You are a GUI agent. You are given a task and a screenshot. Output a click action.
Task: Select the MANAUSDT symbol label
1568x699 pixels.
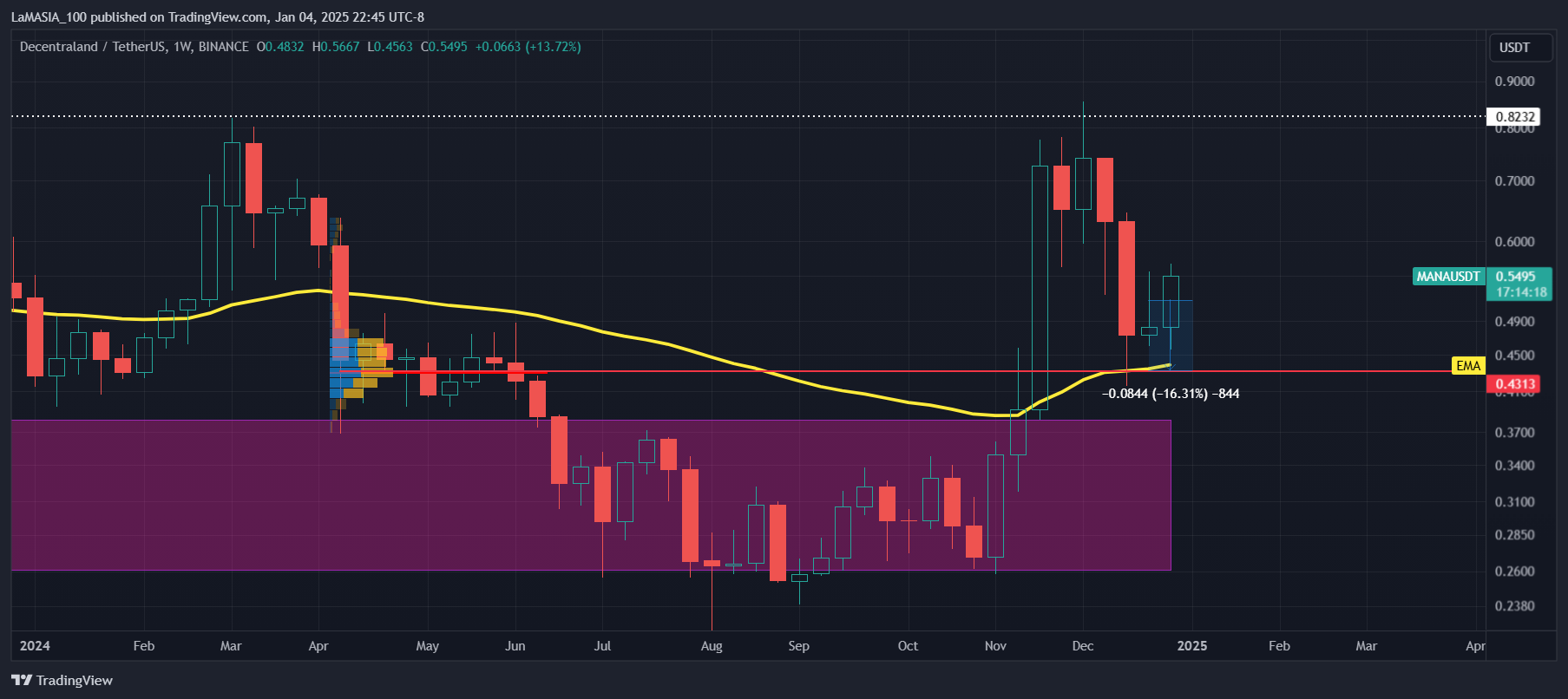click(x=1448, y=277)
